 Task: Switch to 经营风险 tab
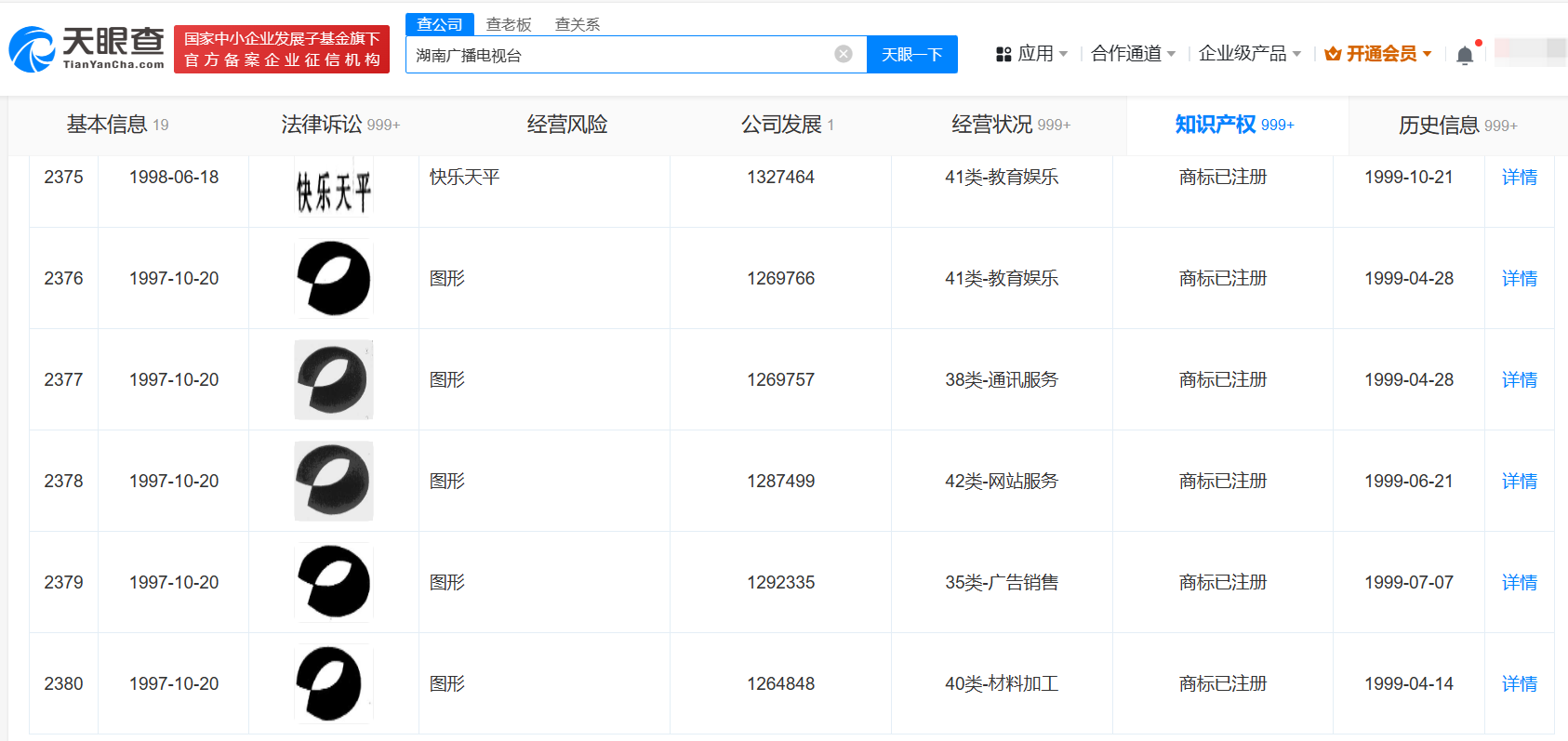567,125
